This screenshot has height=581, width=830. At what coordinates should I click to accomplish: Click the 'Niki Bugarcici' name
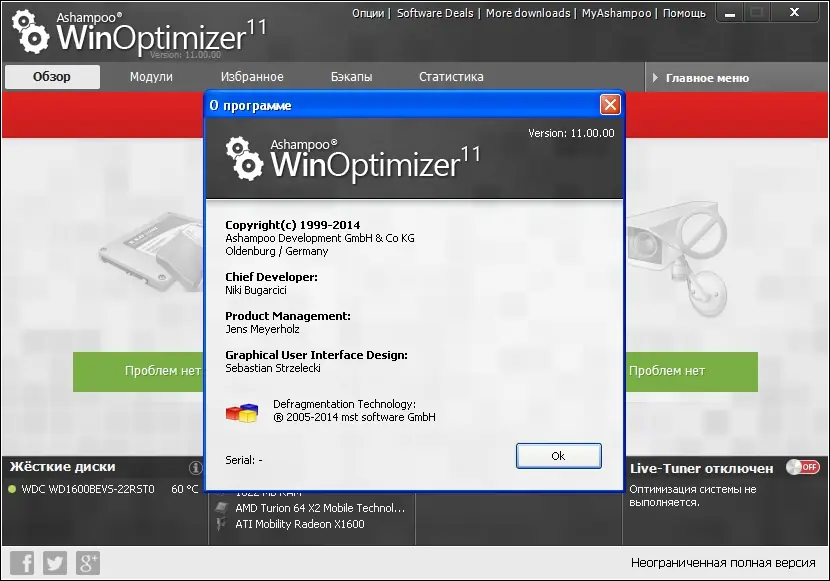(256, 290)
